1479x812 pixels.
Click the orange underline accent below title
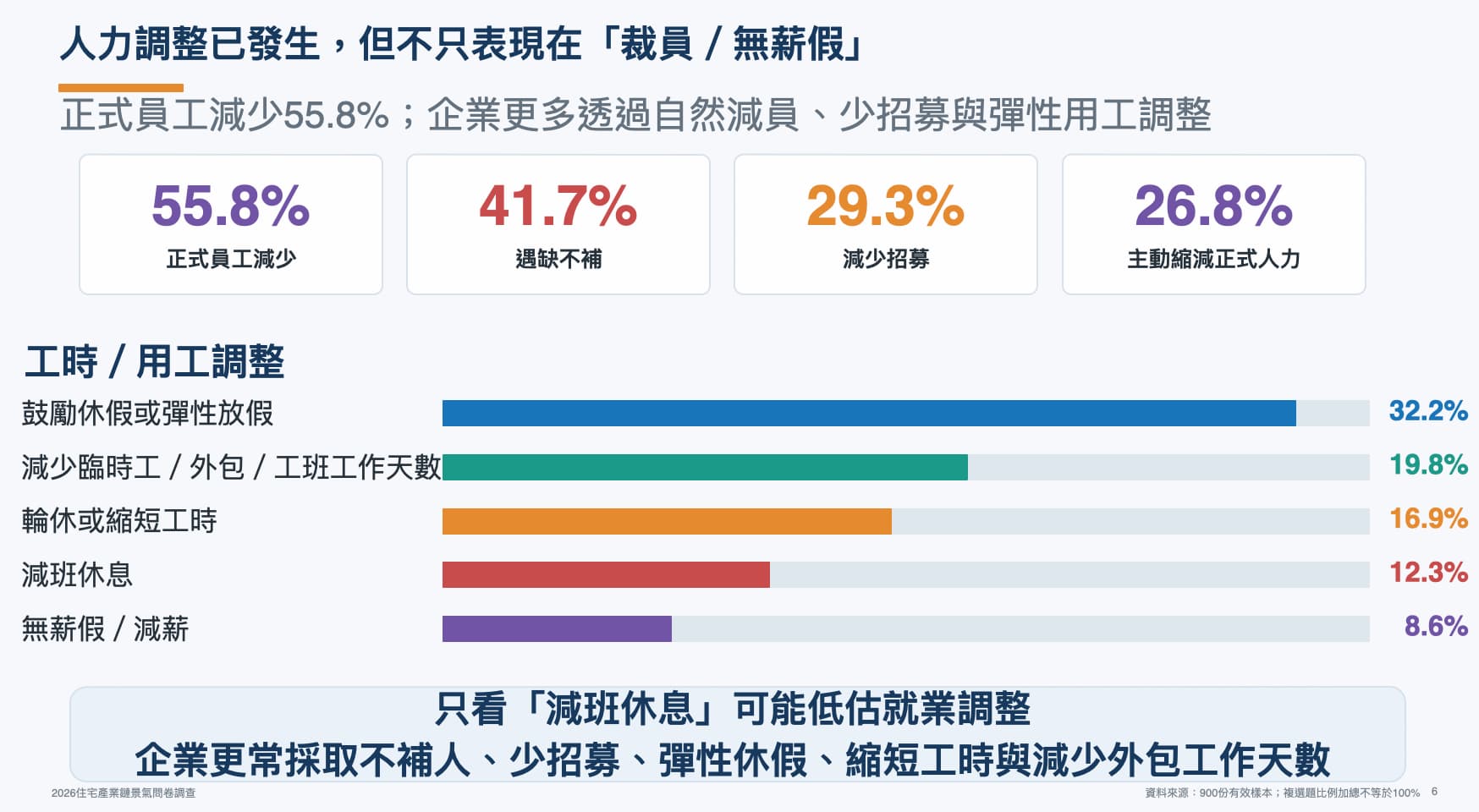(121, 88)
